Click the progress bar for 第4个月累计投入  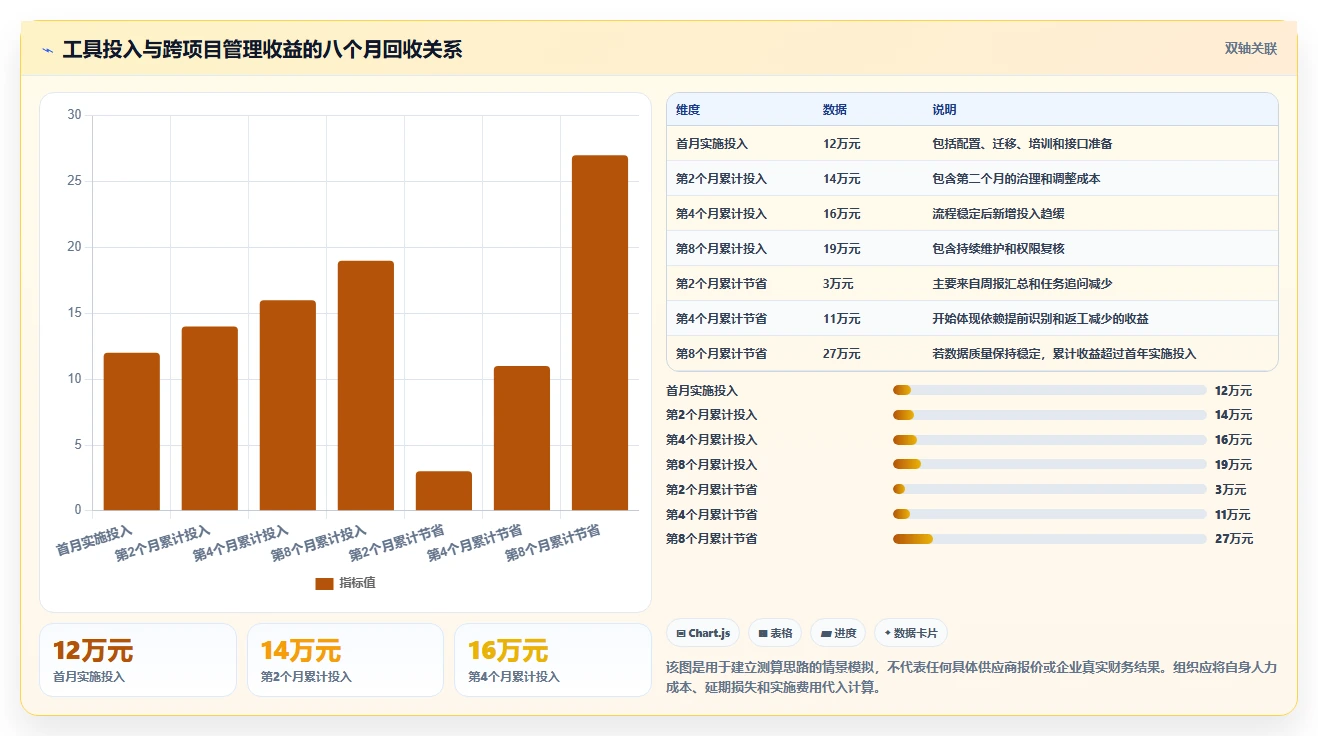click(1050, 440)
